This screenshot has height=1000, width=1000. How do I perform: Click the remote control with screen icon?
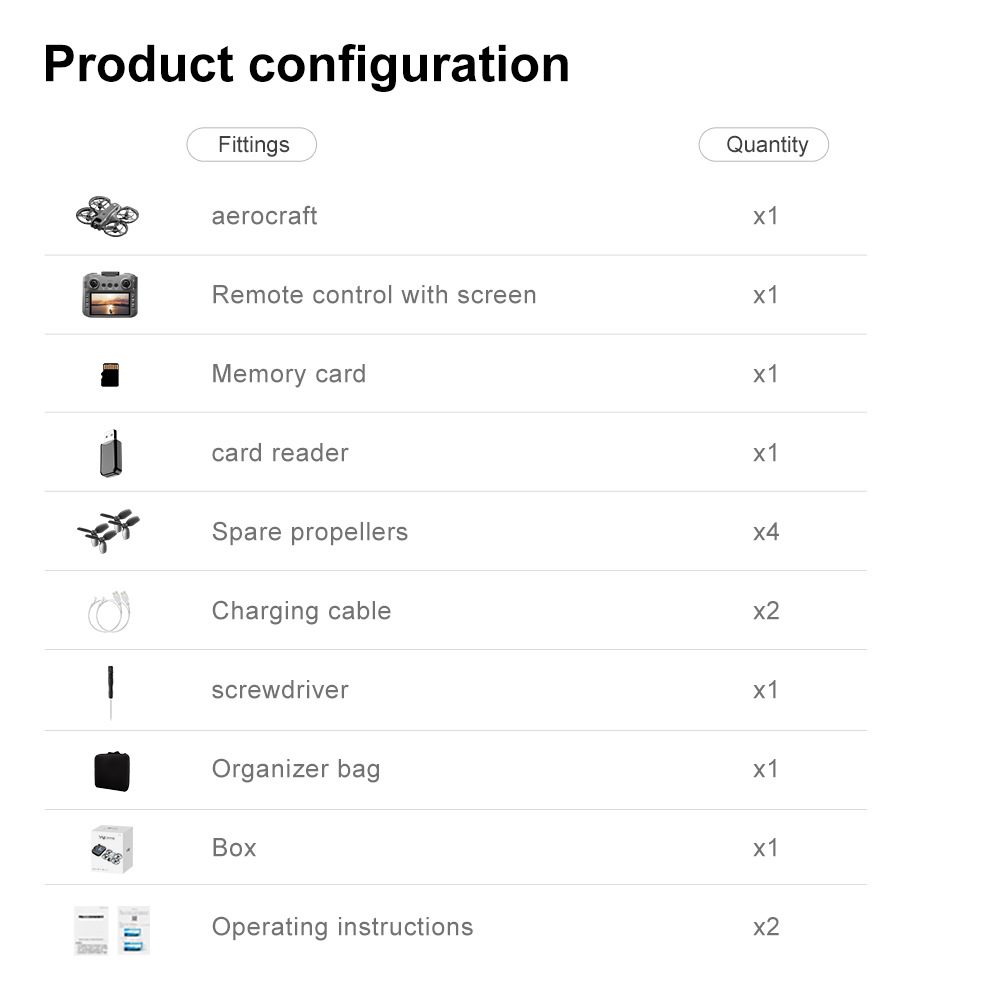tap(110, 295)
